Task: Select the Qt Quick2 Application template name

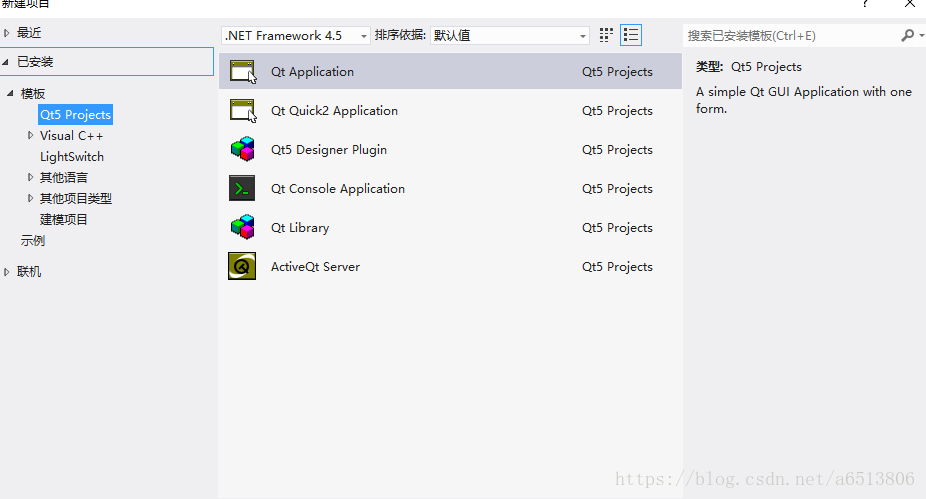Action: click(334, 110)
